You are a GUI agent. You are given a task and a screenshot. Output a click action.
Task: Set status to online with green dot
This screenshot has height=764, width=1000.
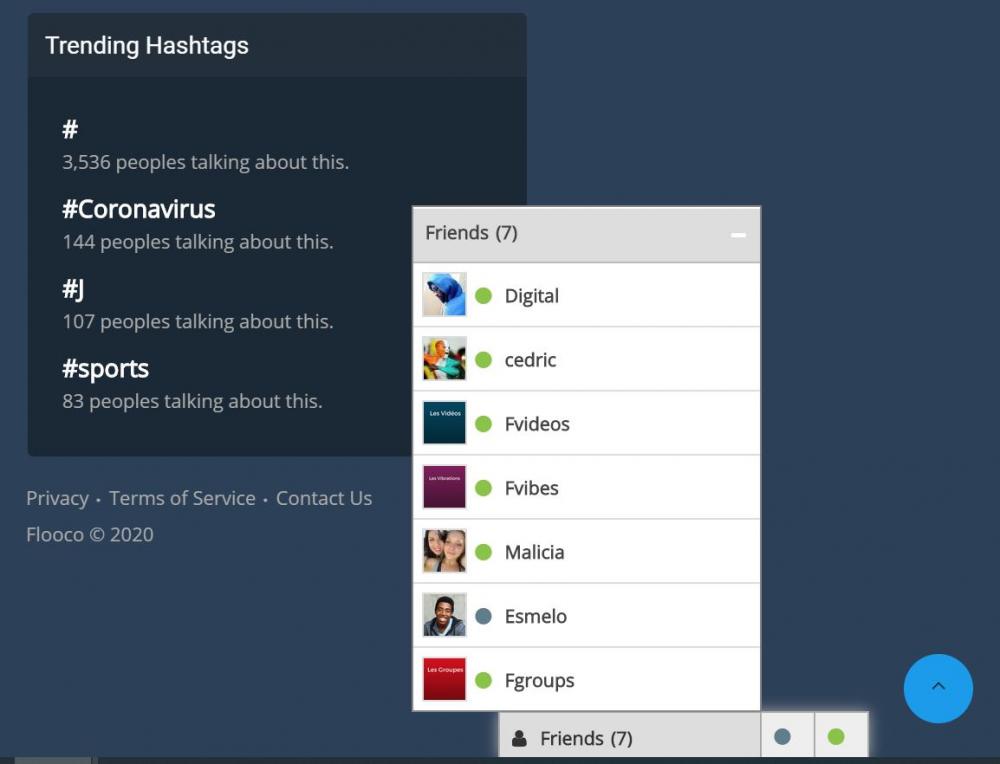[837, 737]
